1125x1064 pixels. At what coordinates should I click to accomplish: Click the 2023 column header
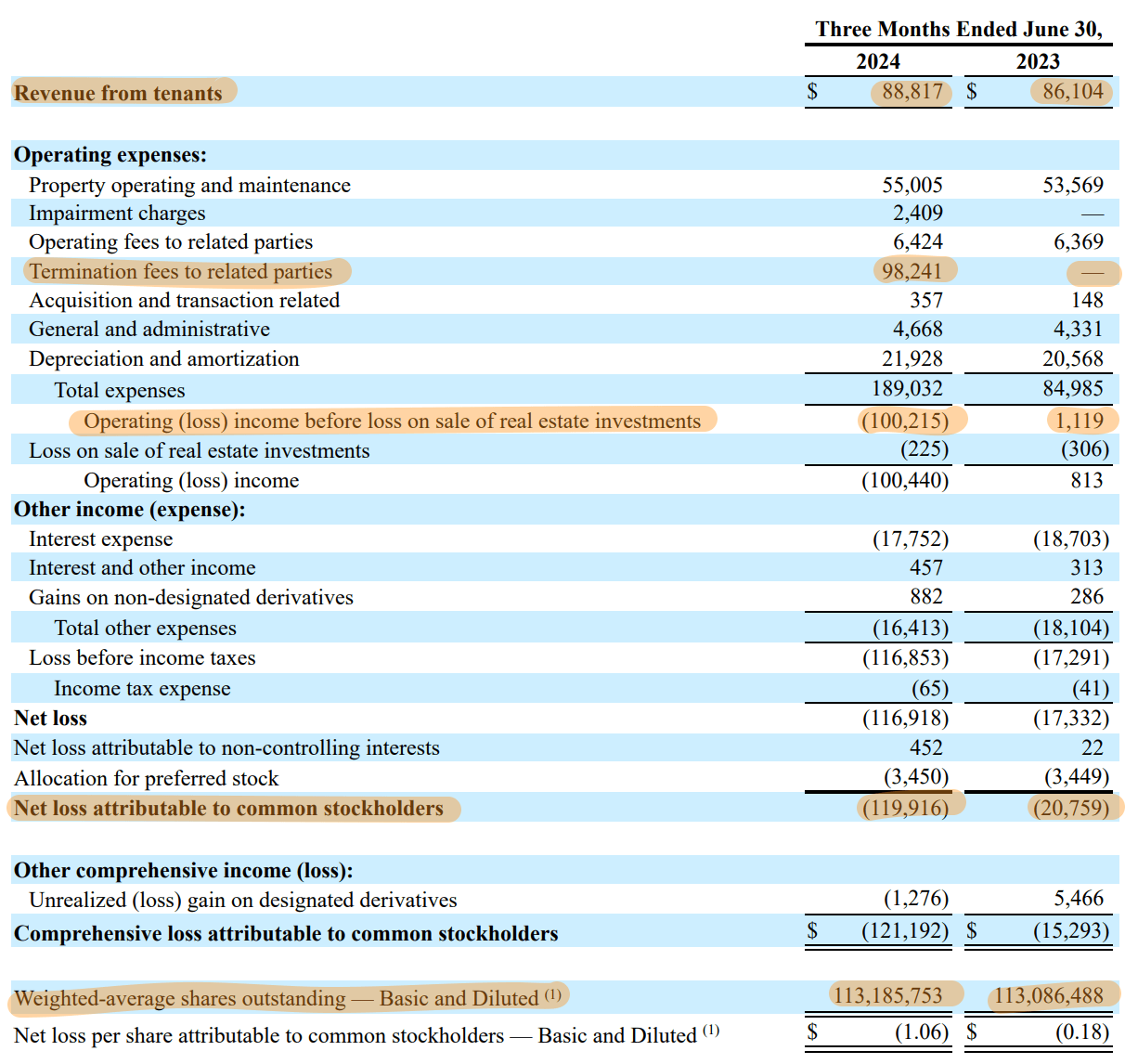(1037, 61)
